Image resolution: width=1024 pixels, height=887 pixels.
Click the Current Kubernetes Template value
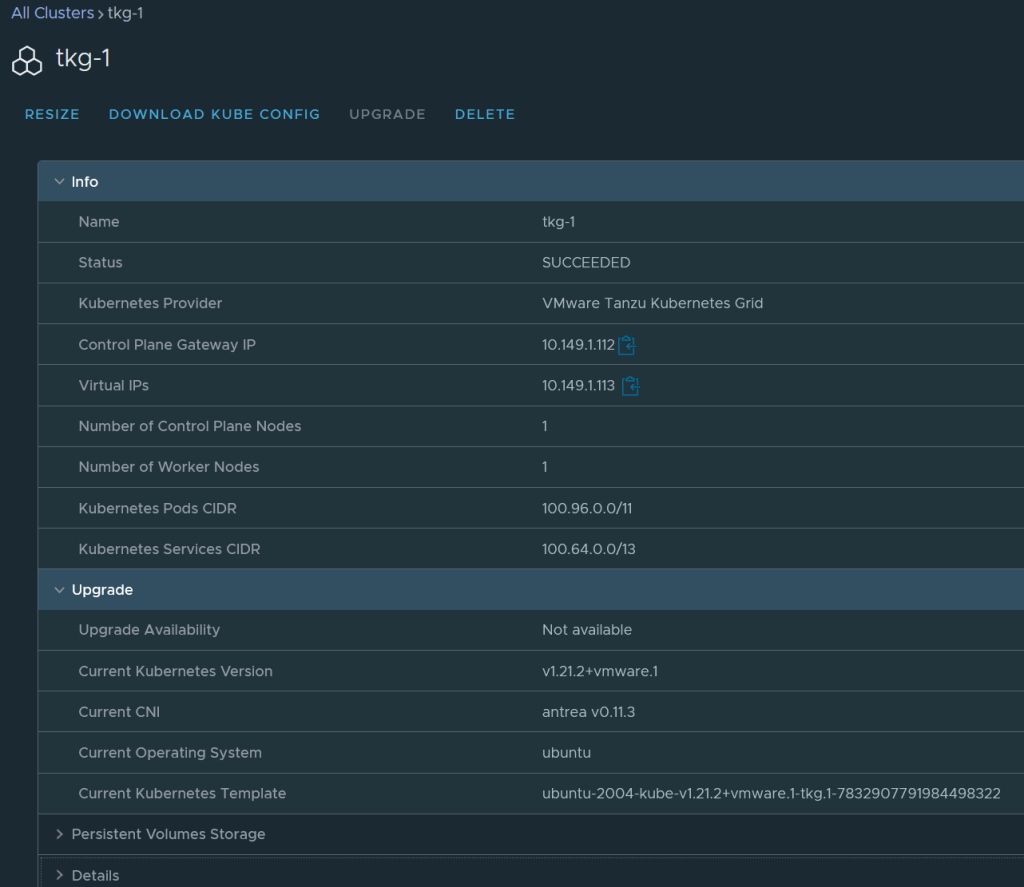pyautogui.click(x=771, y=793)
